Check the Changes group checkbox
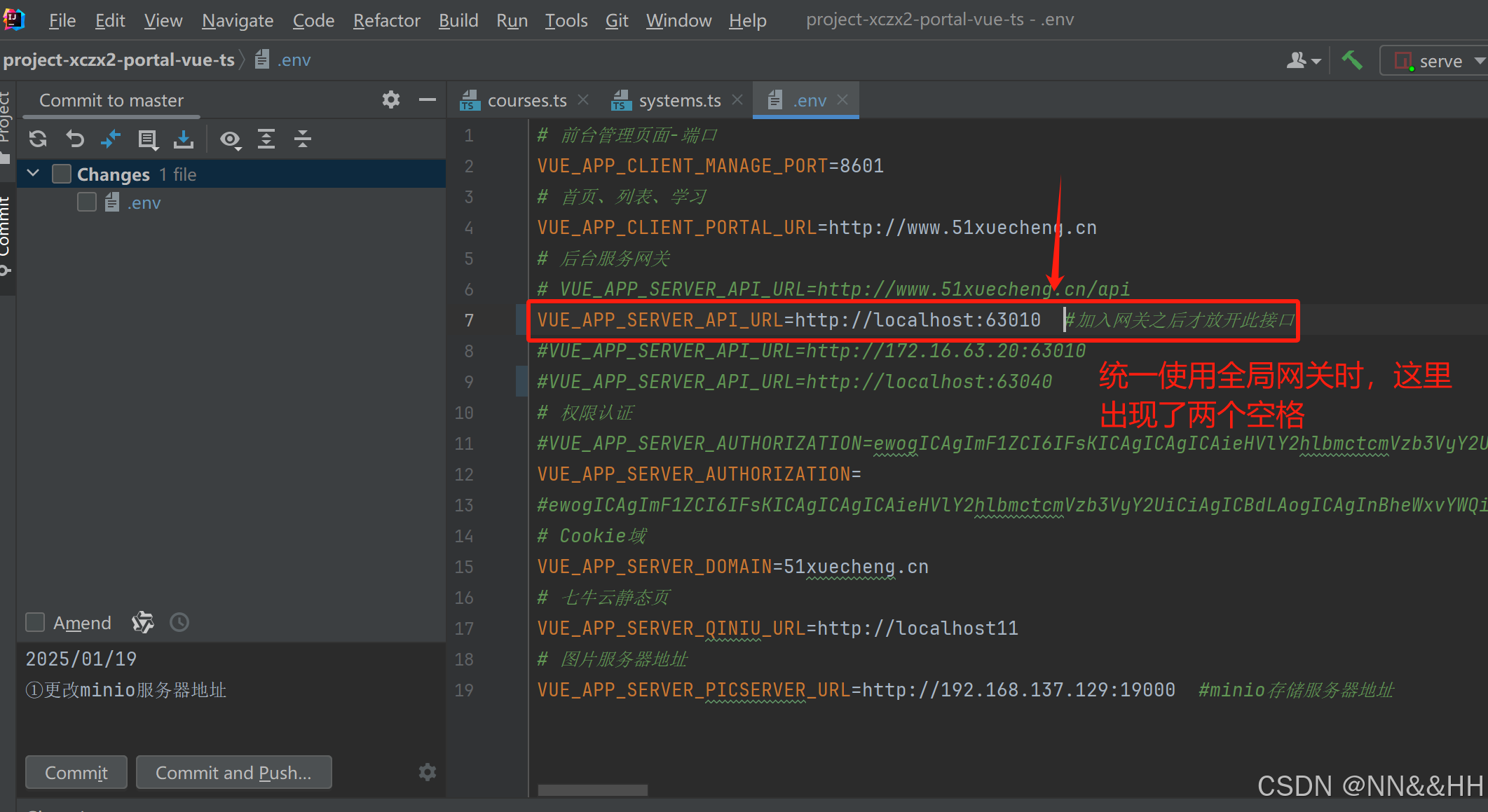Viewport: 1488px width, 812px height. pos(62,174)
